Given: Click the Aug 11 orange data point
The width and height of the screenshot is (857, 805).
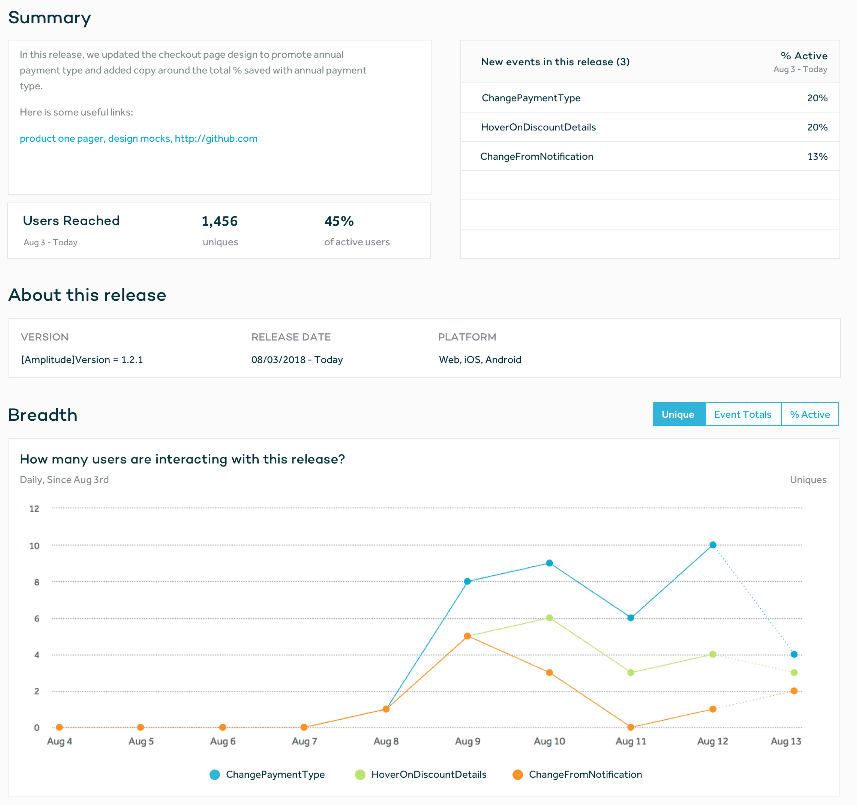Looking at the screenshot, I should 630,726.
